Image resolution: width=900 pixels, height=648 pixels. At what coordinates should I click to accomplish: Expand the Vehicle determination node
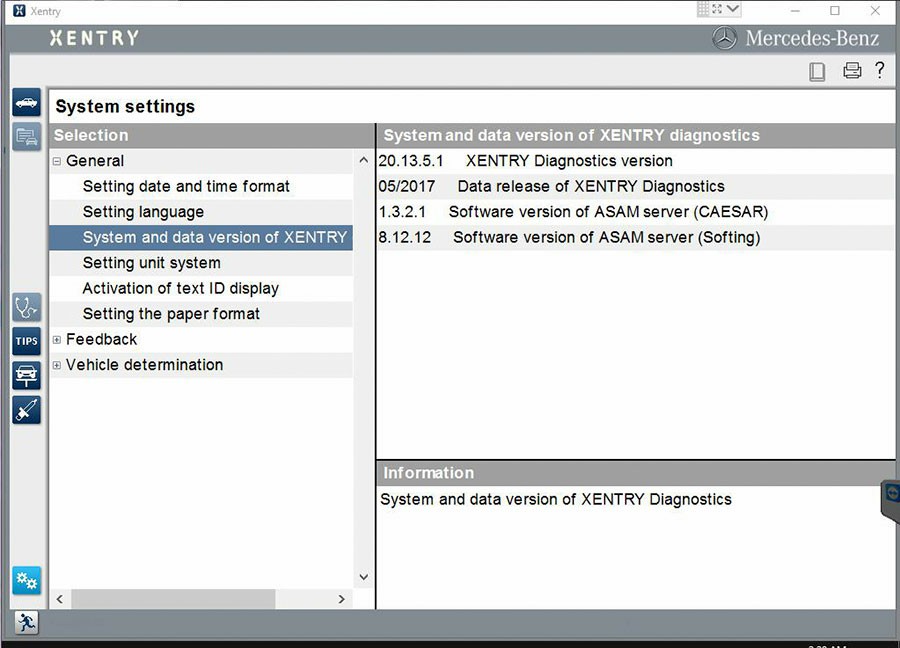(57, 365)
